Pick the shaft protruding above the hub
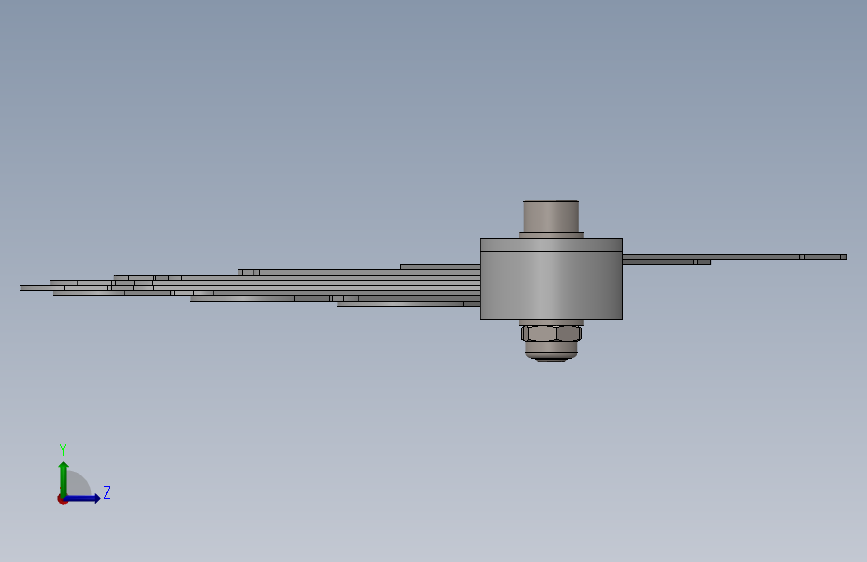The width and height of the screenshot is (867, 562). pyautogui.click(x=551, y=216)
